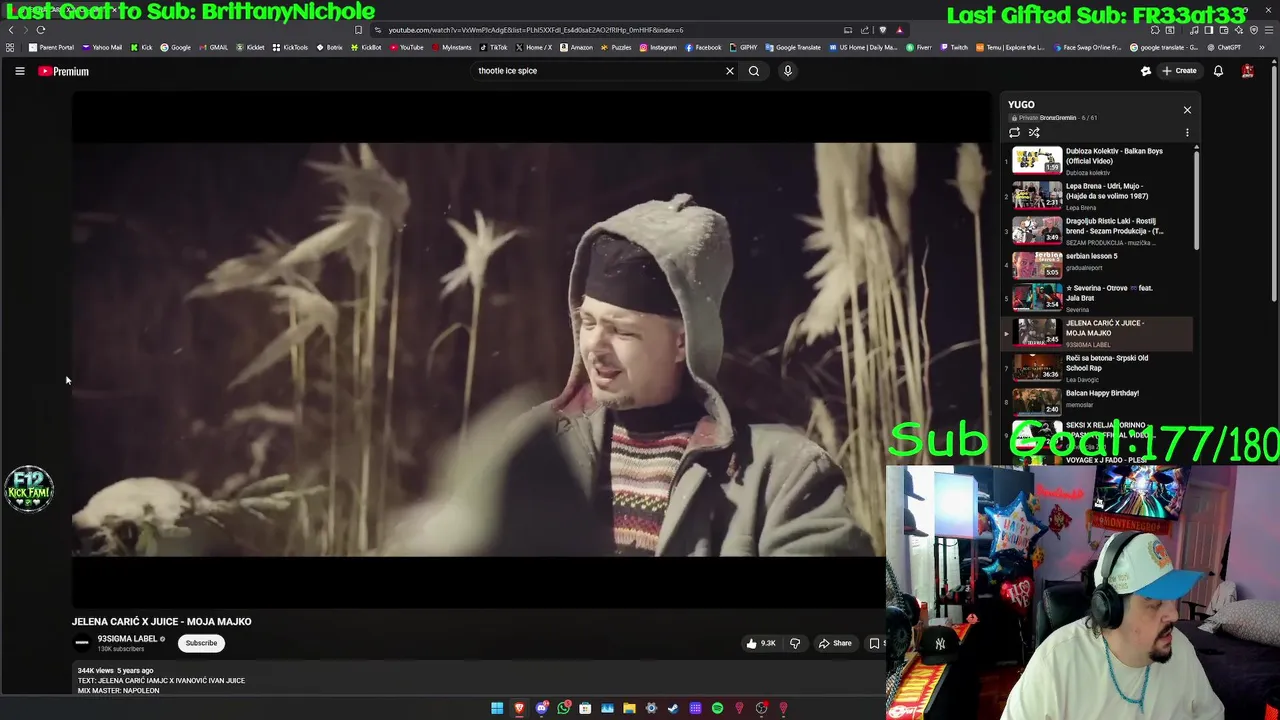Open the bookmarks apps grid icon
Viewport: 1280px width, 720px height.
tap(10, 47)
